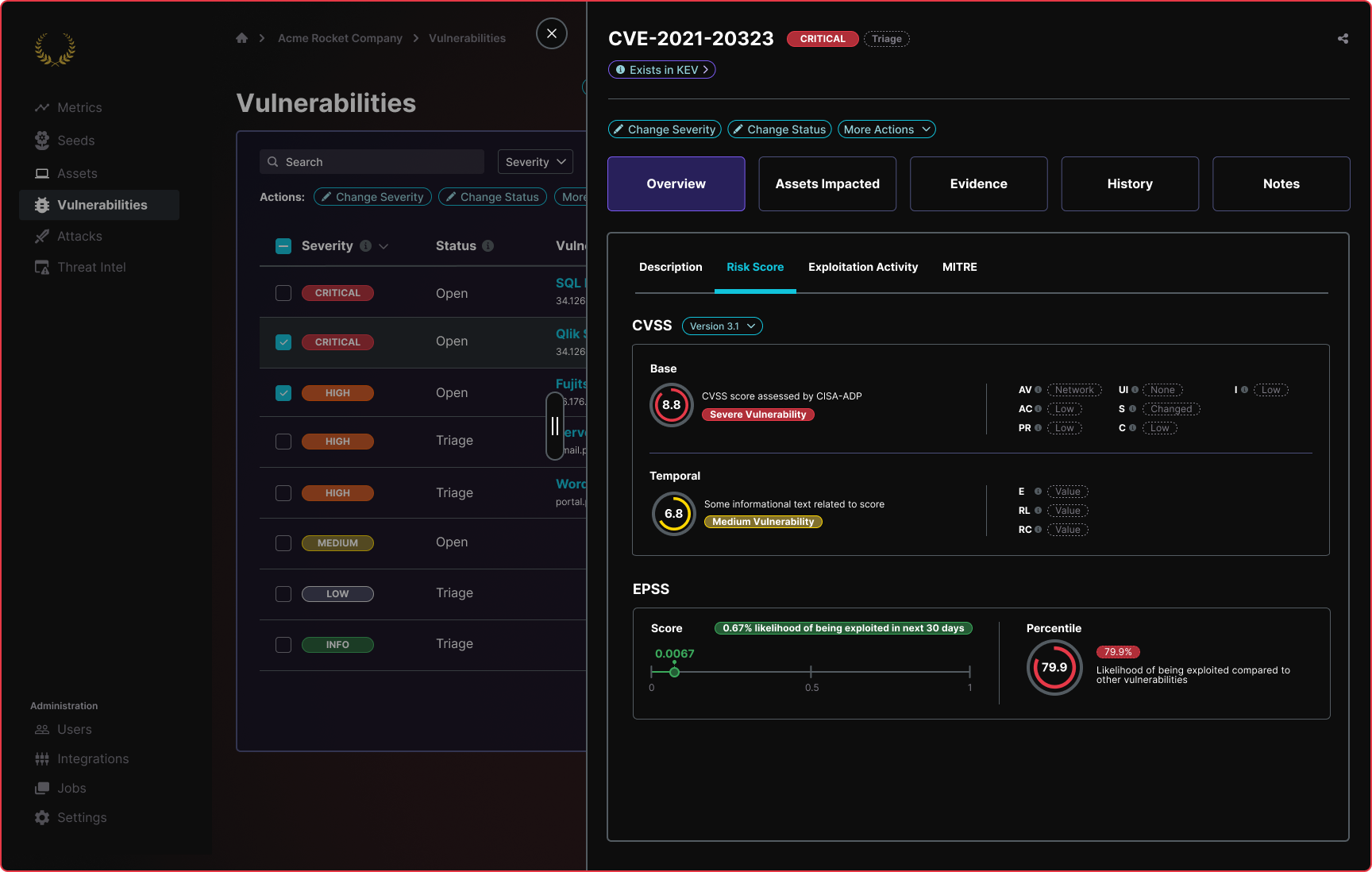The width and height of the screenshot is (1372, 872).
Task: Go to Threat Intel in sidebar
Action: tap(91, 267)
